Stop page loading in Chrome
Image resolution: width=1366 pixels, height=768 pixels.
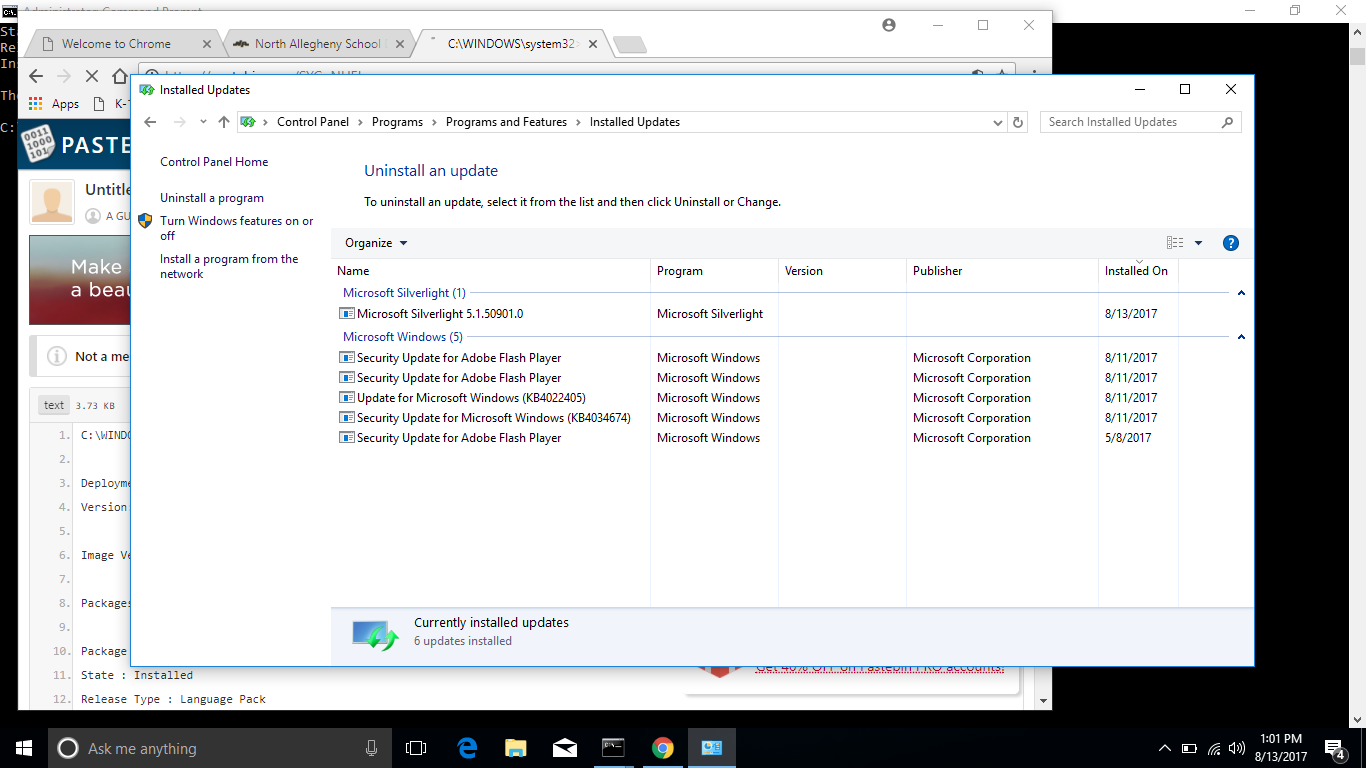[x=91, y=76]
